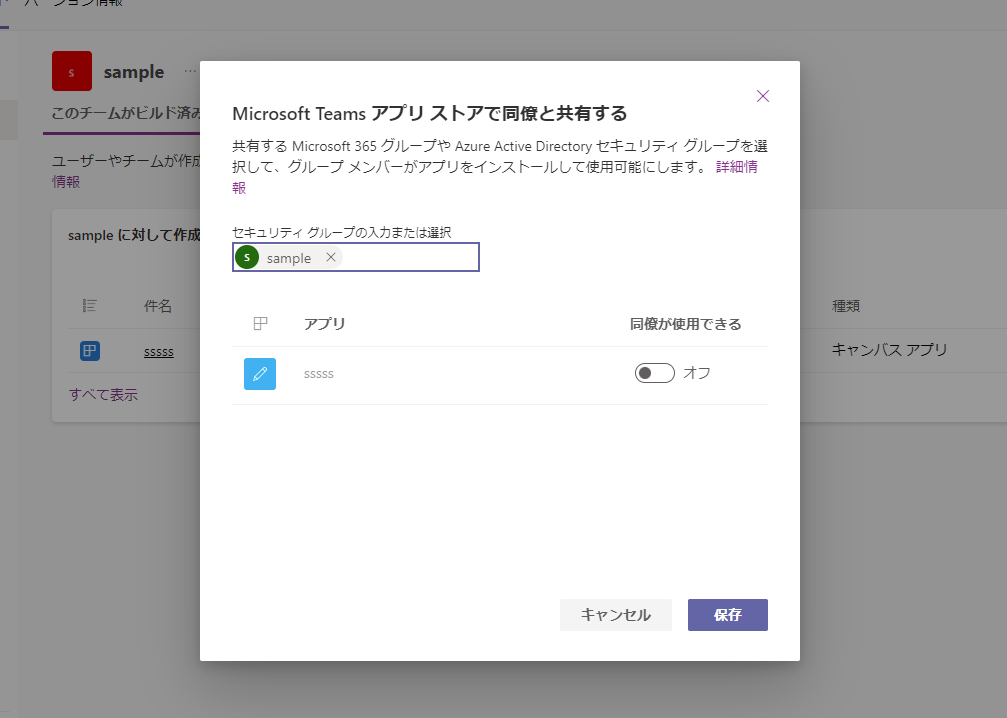Click the 同僚が使用できる column header
Image resolution: width=1007 pixels, height=718 pixels.
[x=685, y=324]
